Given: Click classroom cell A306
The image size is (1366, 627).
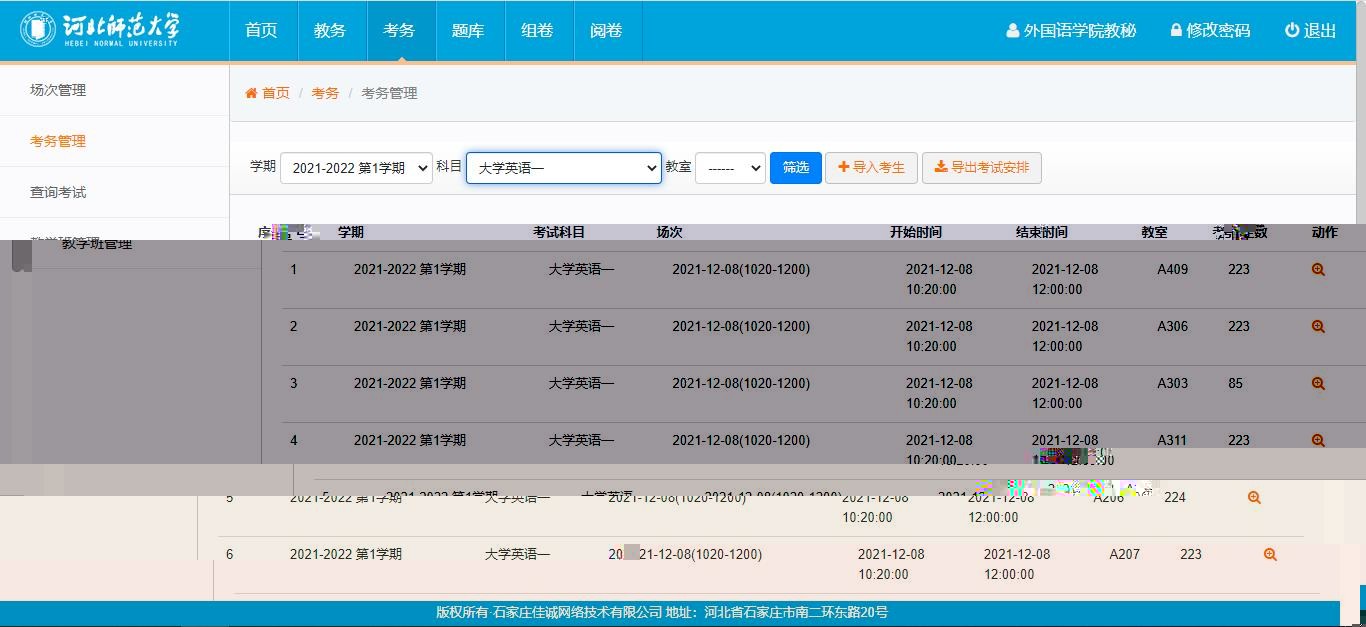Looking at the screenshot, I should tap(1173, 326).
